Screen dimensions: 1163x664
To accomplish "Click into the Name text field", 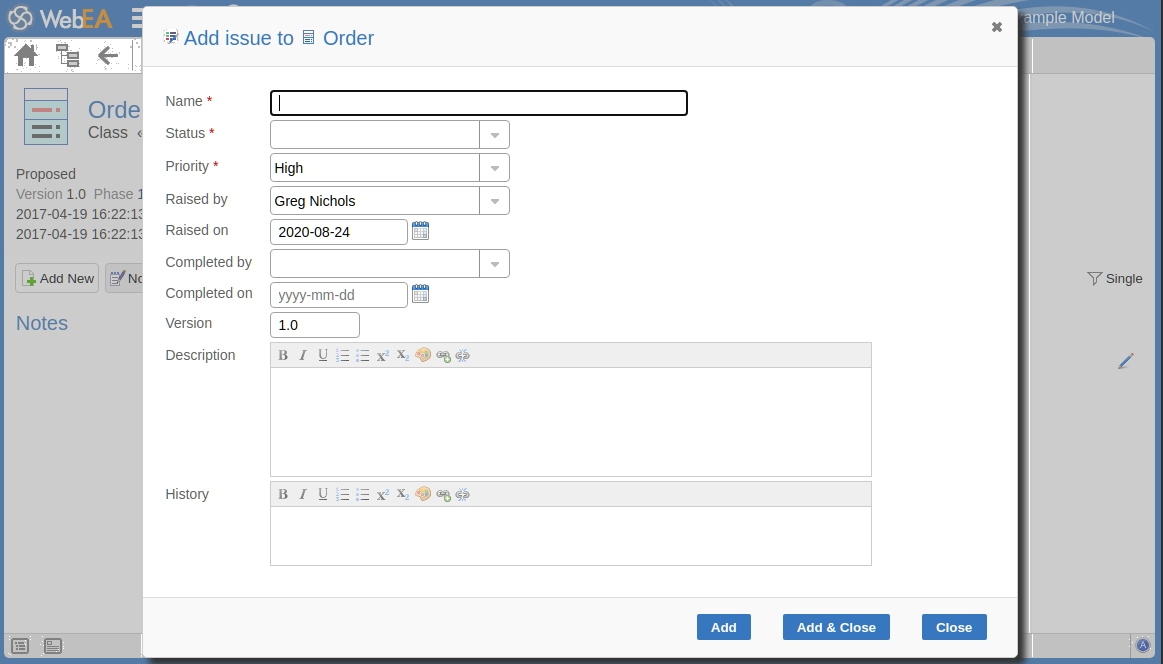I will point(478,103).
